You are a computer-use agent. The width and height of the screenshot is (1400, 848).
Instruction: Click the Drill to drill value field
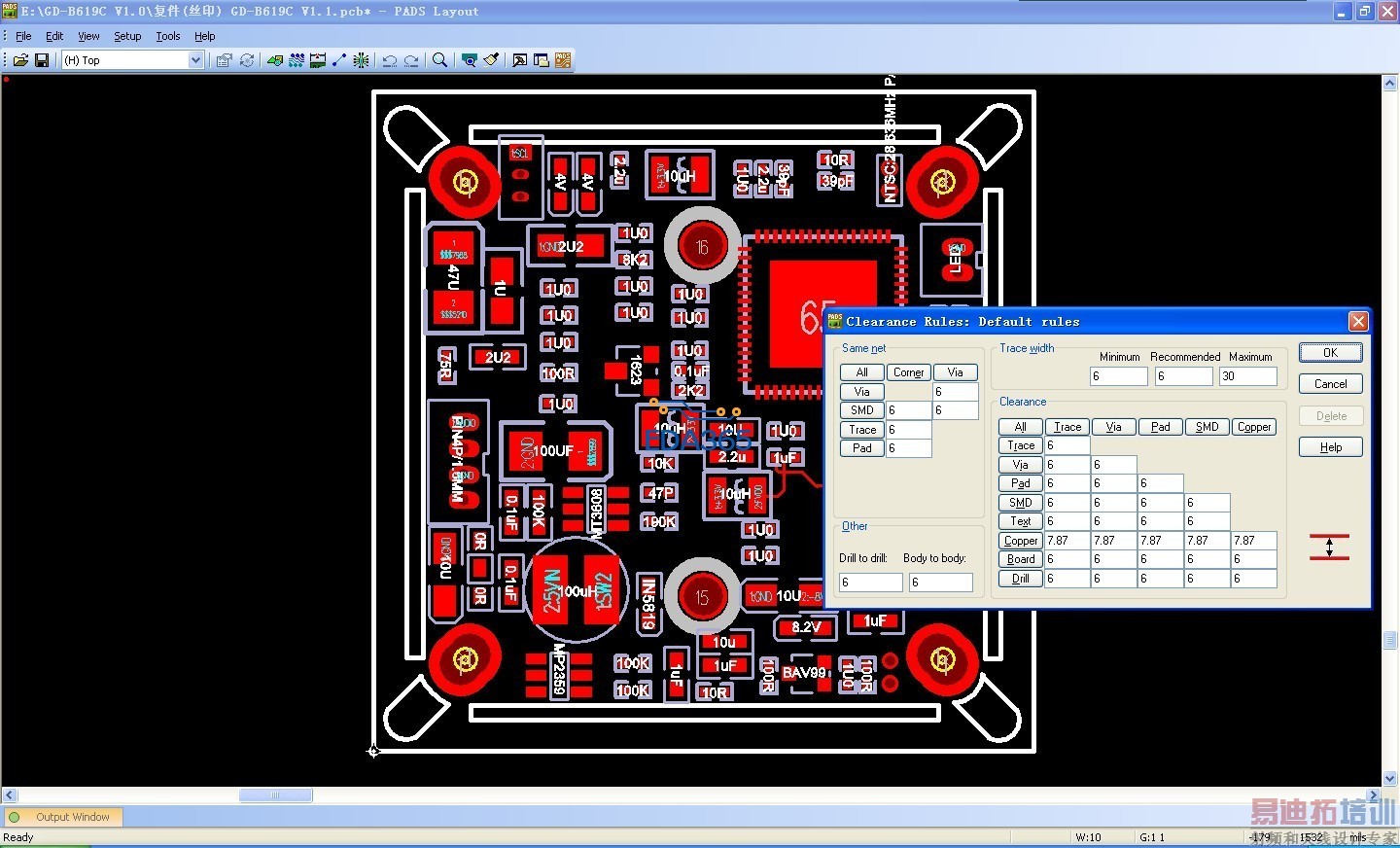870,582
